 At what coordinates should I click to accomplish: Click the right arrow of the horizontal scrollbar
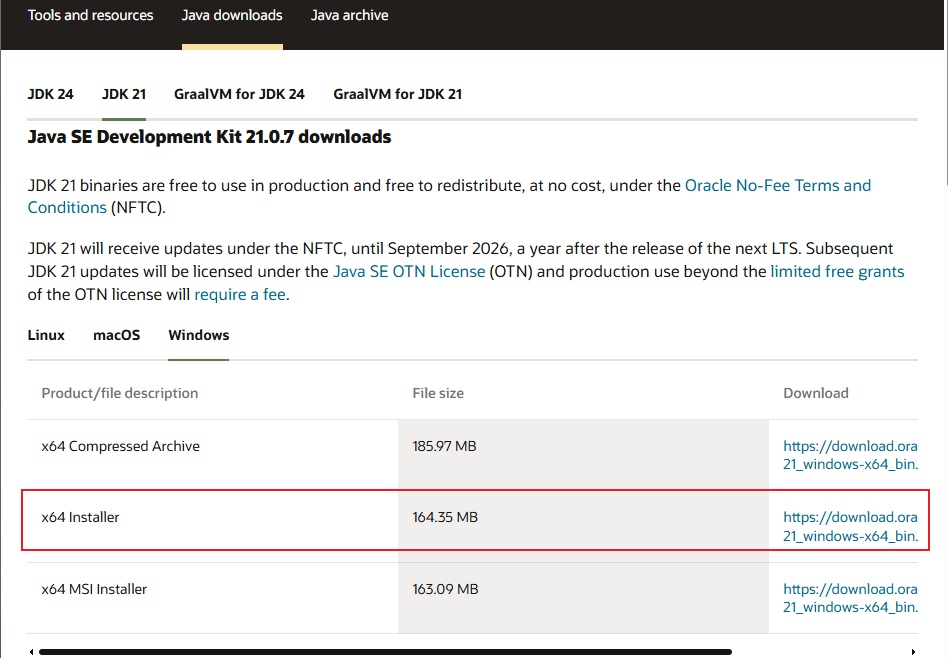click(x=913, y=652)
